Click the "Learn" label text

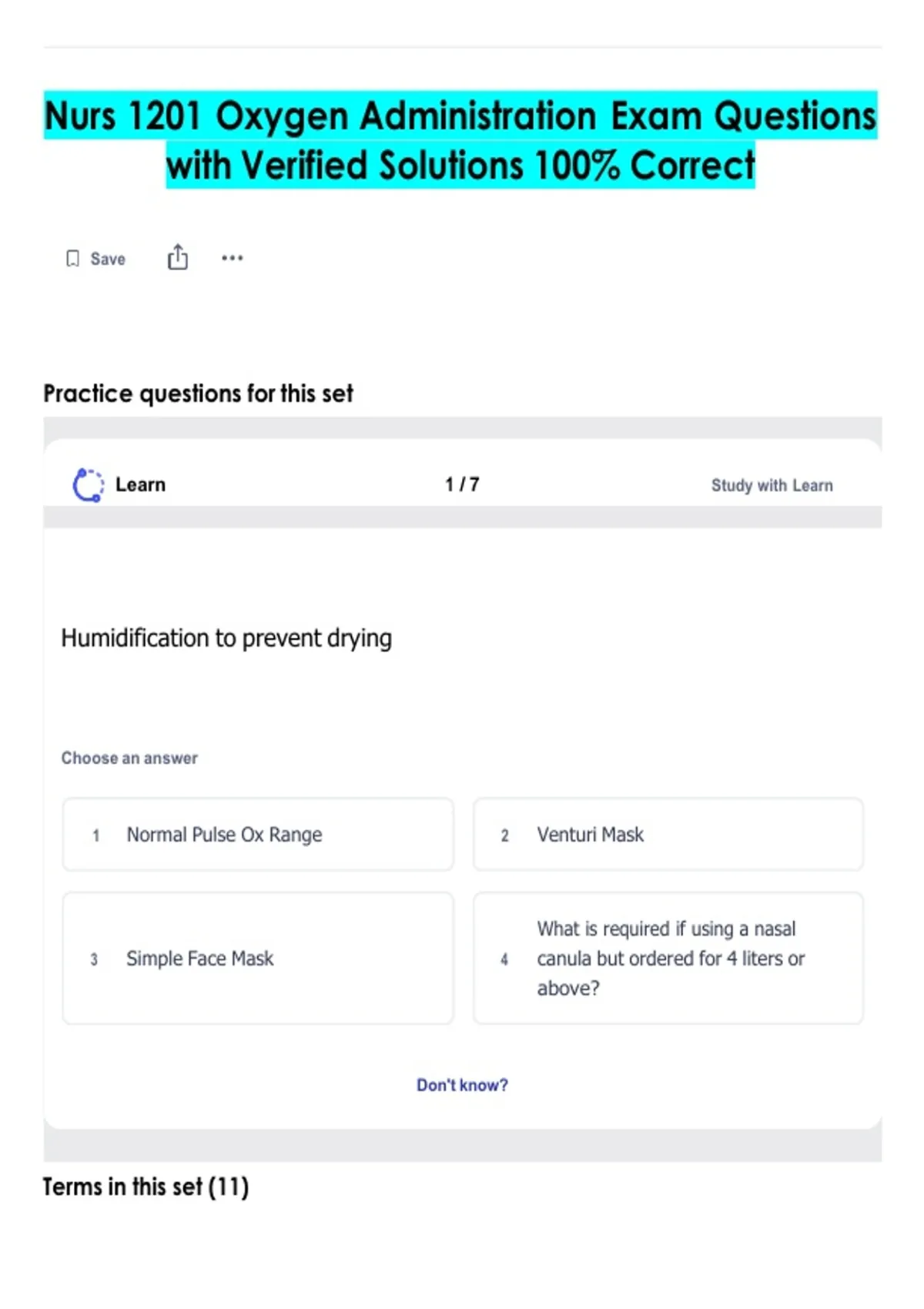[x=140, y=485]
